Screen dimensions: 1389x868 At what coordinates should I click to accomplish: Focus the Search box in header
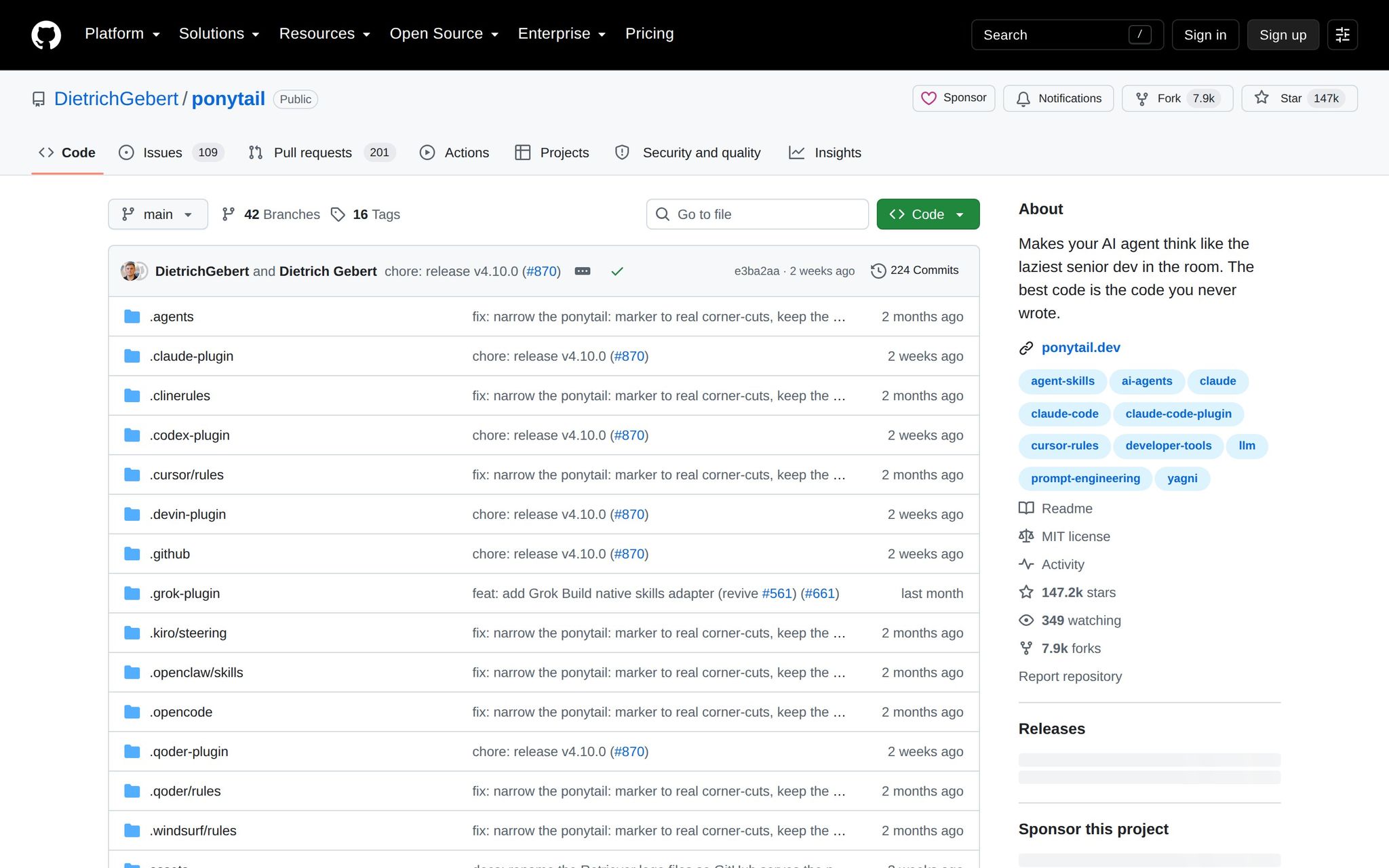point(1068,35)
